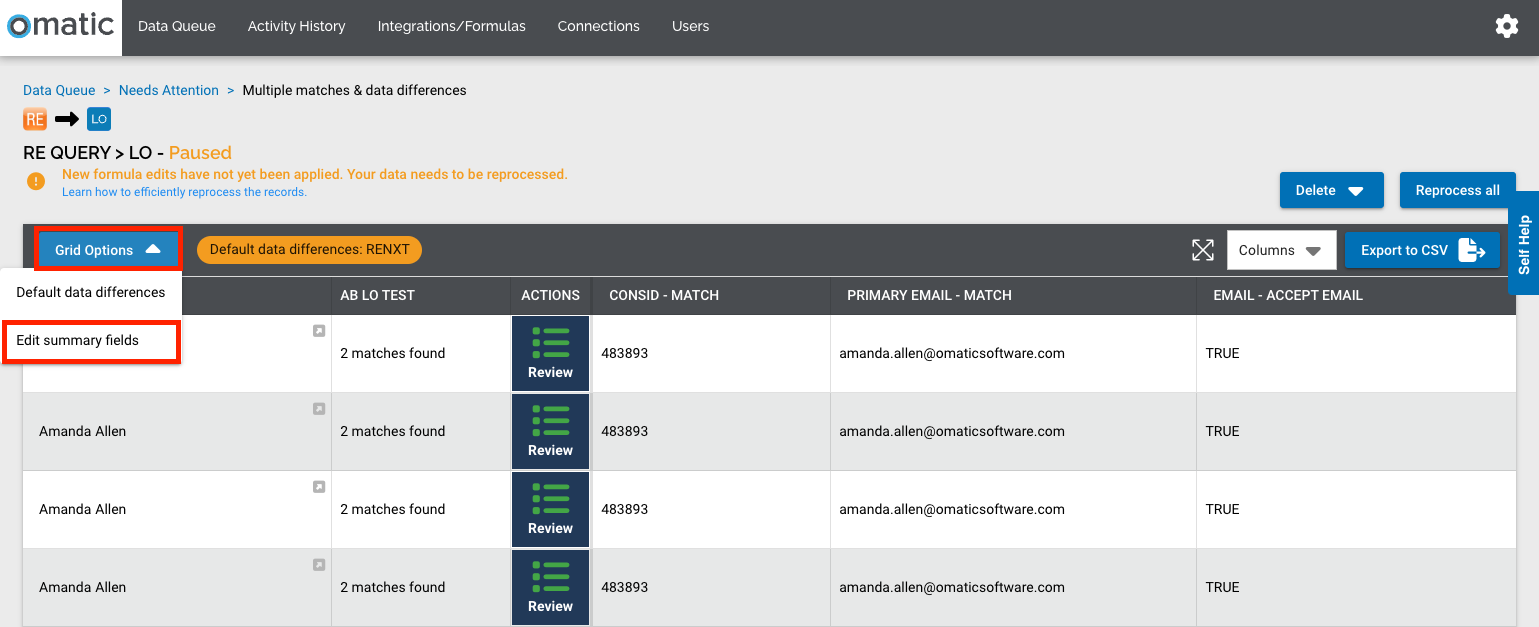Click 'Amanda Allen' in the third row

coord(82,509)
